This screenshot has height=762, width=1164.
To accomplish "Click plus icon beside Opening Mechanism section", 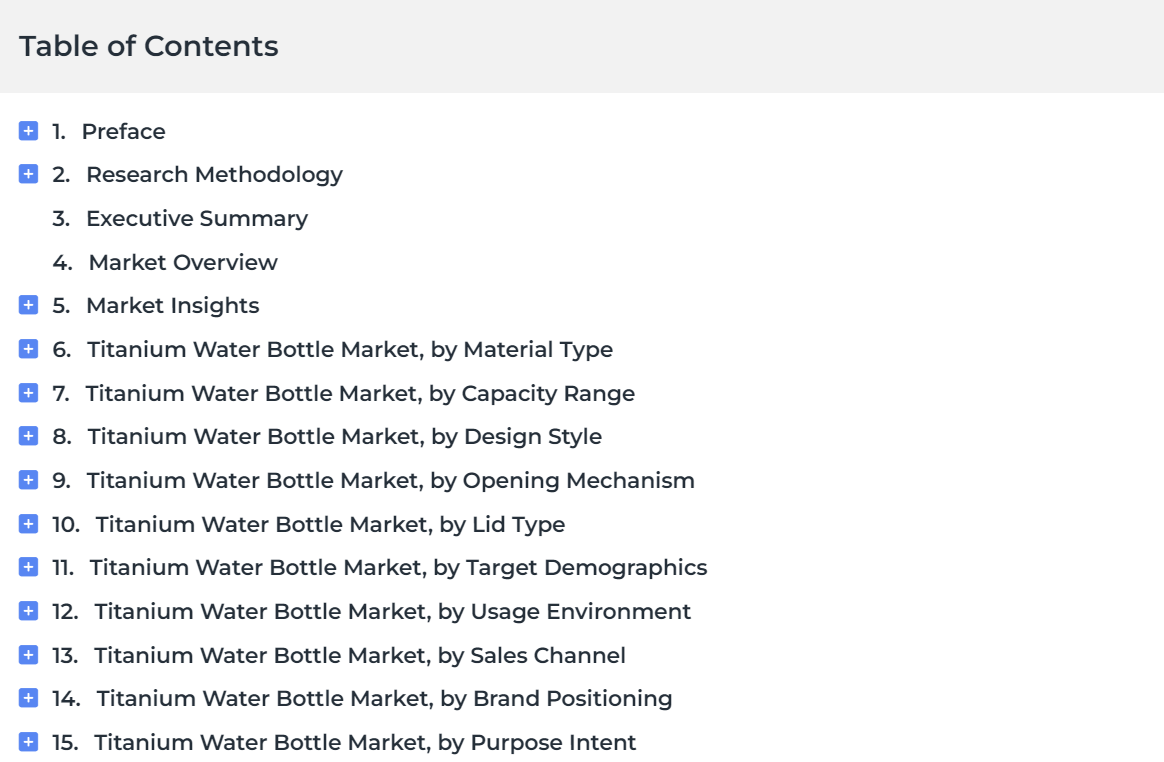I will (28, 481).
